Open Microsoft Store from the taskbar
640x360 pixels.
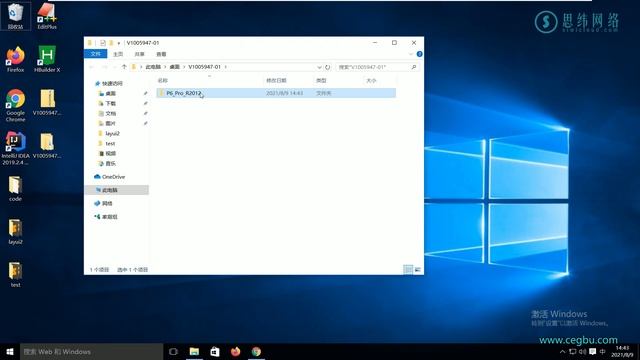coord(215,351)
